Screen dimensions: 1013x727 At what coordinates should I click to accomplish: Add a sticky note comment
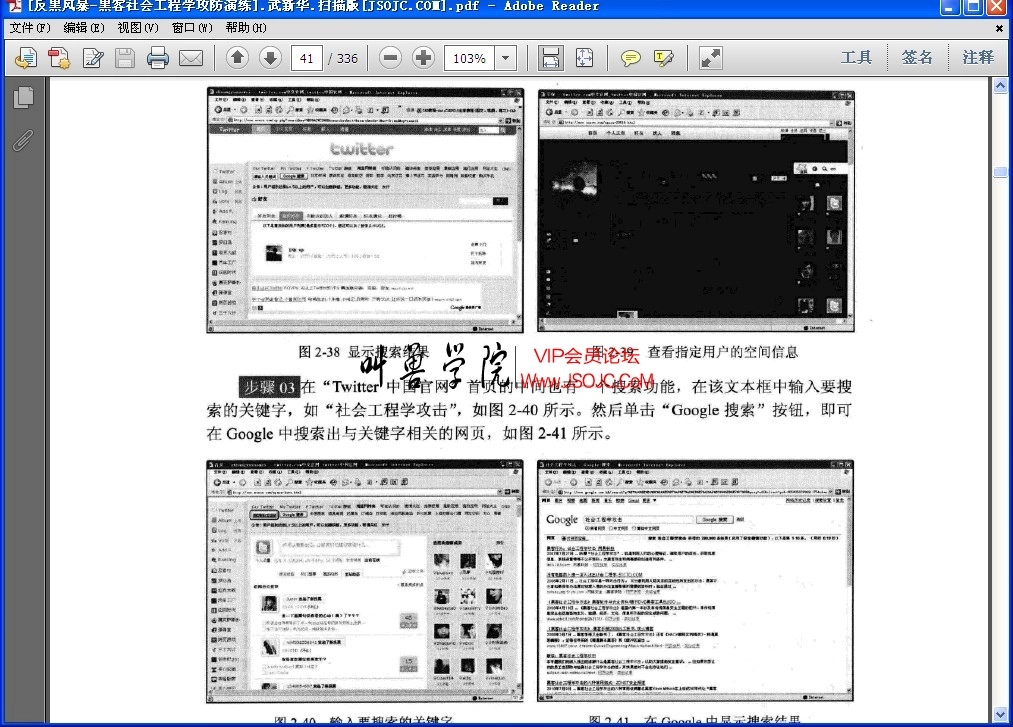[630, 58]
